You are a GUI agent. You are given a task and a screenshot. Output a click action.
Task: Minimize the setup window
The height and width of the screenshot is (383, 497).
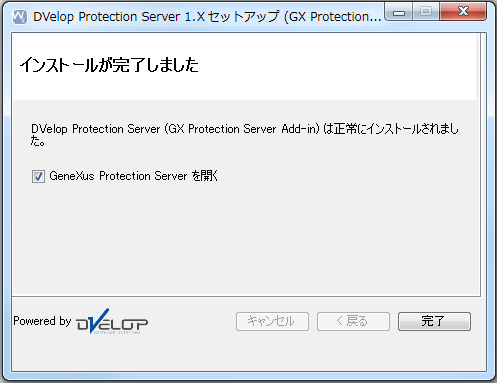coord(399,12)
